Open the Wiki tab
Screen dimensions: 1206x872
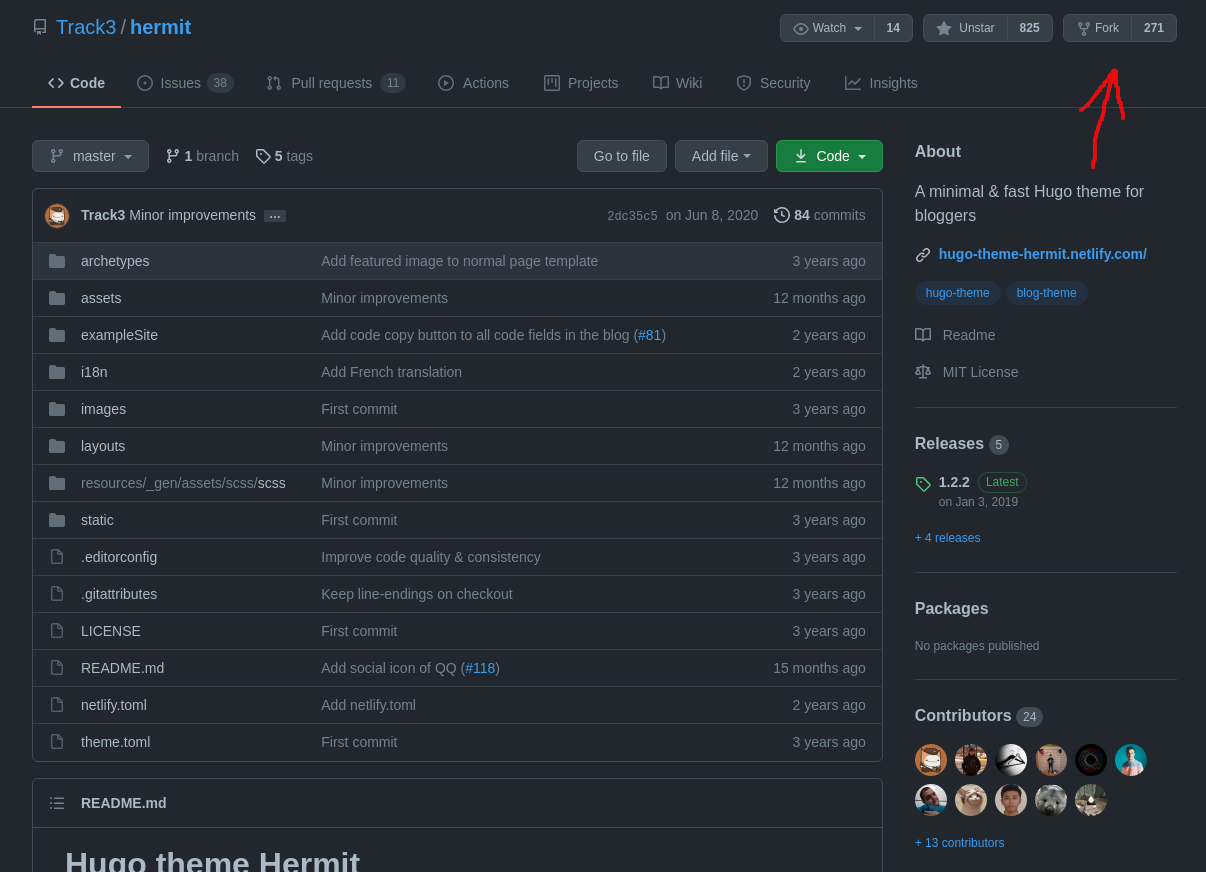677,83
